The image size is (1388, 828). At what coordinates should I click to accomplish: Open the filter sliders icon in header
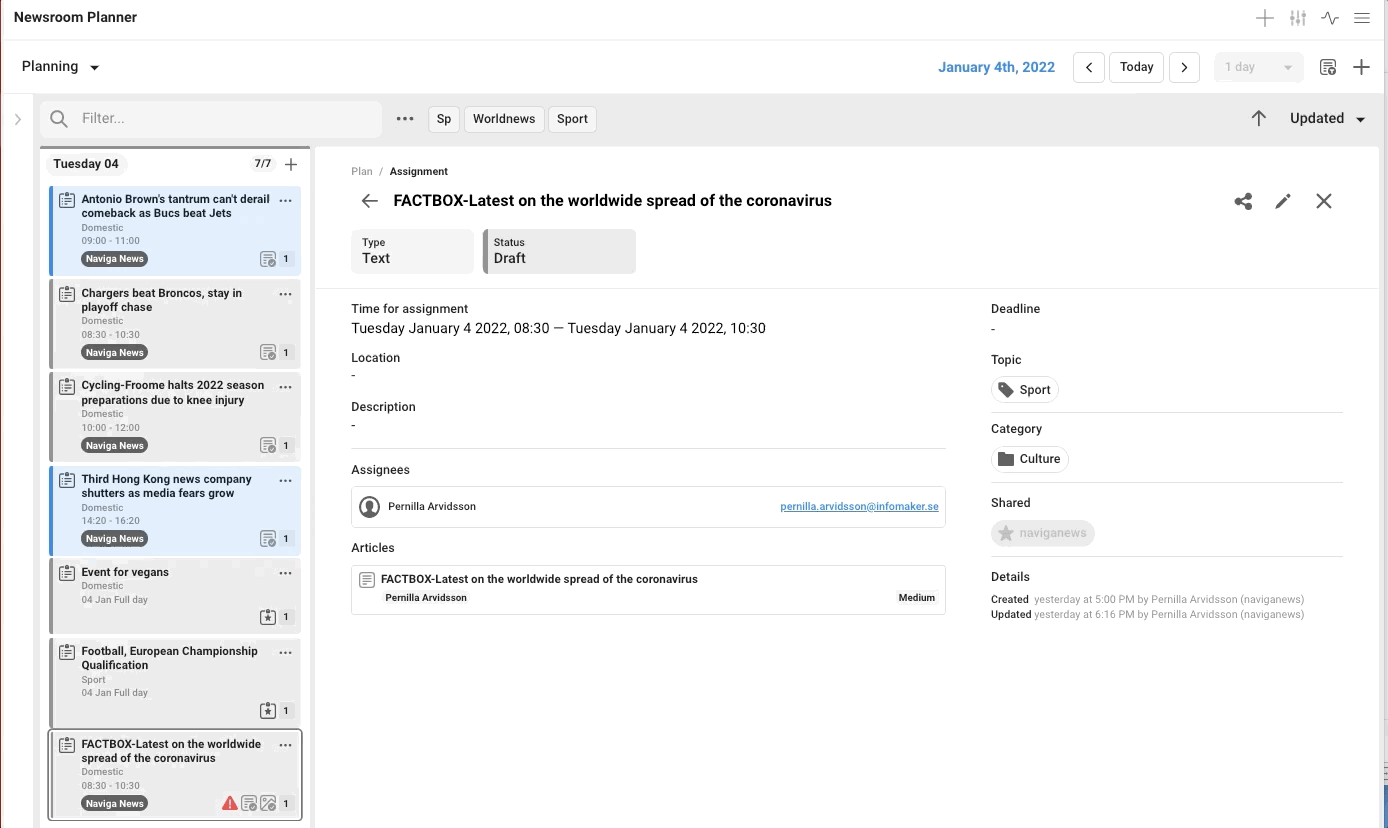1298,18
